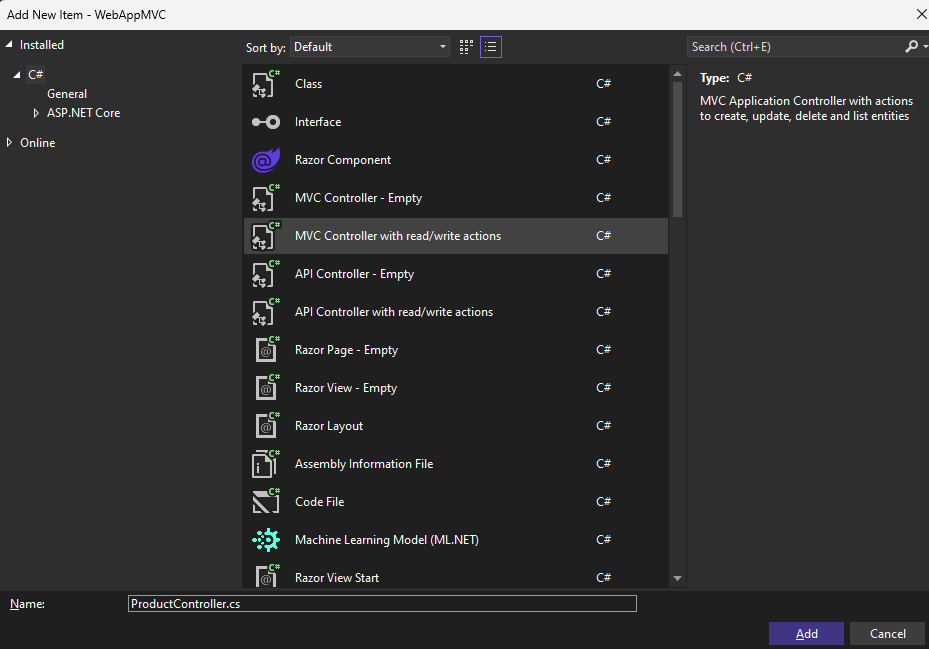Select MVC Controller - Empty text

coord(358,198)
